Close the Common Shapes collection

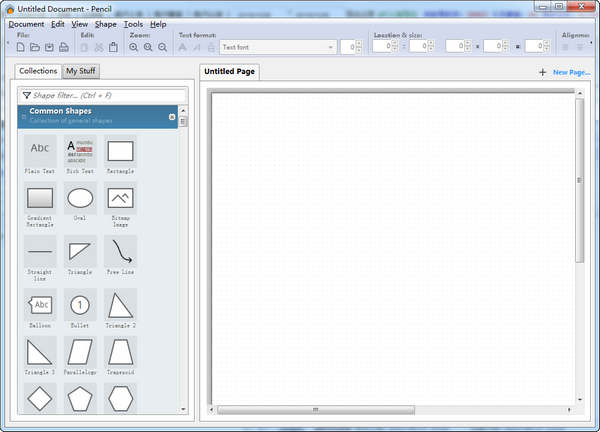(x=172, y=117)
